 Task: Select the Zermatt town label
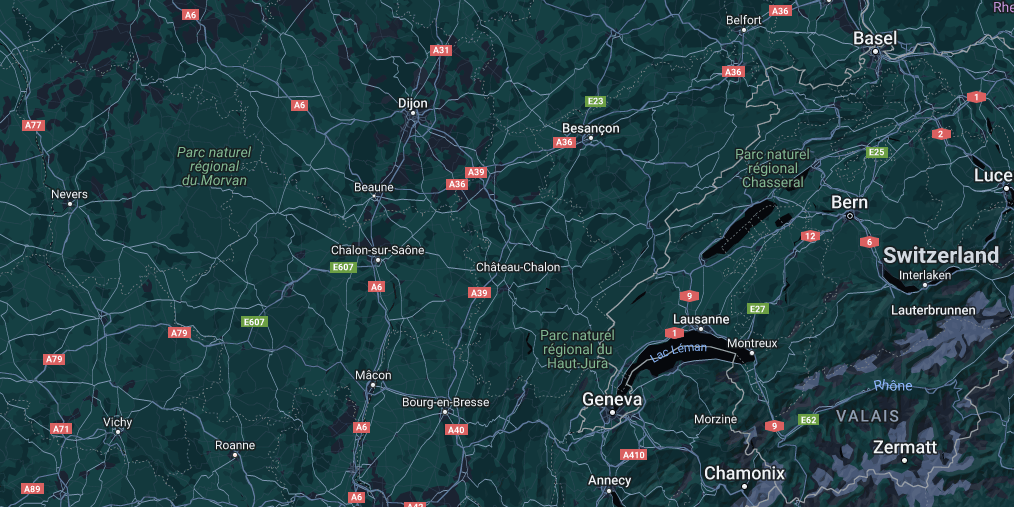click(905, 447)
